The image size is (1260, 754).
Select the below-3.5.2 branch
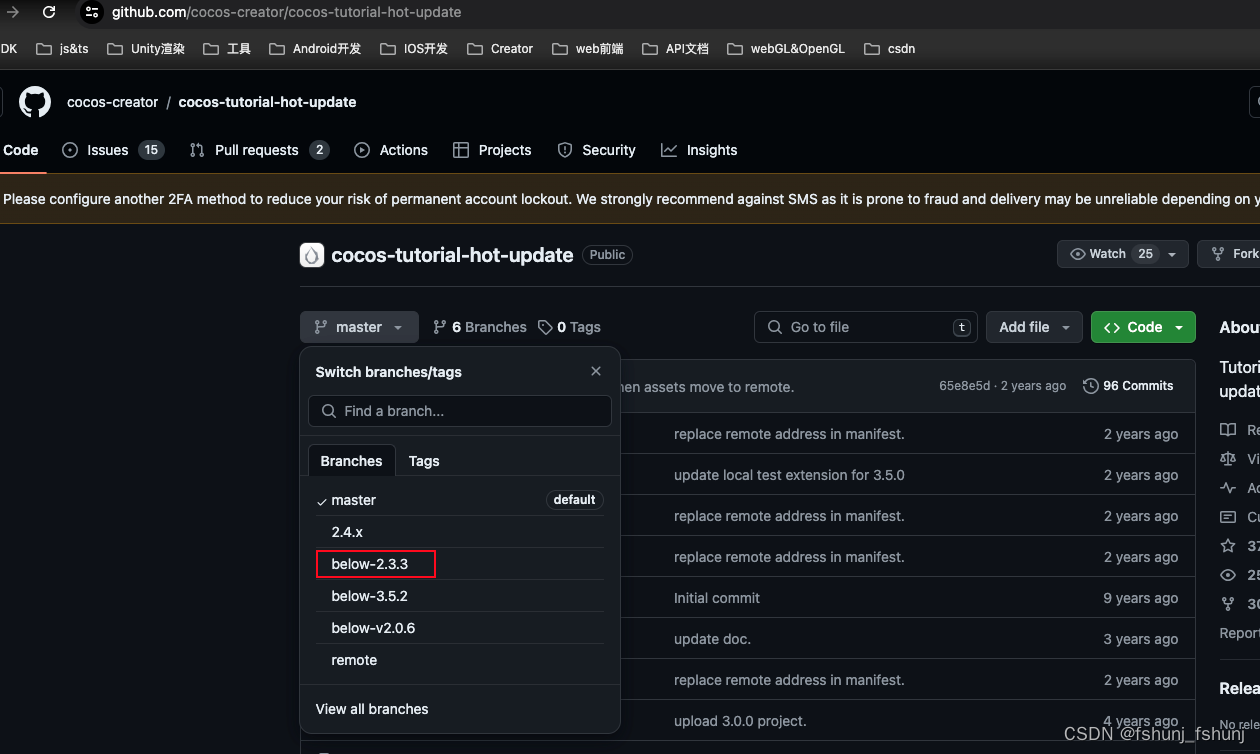tap(460, 596)
